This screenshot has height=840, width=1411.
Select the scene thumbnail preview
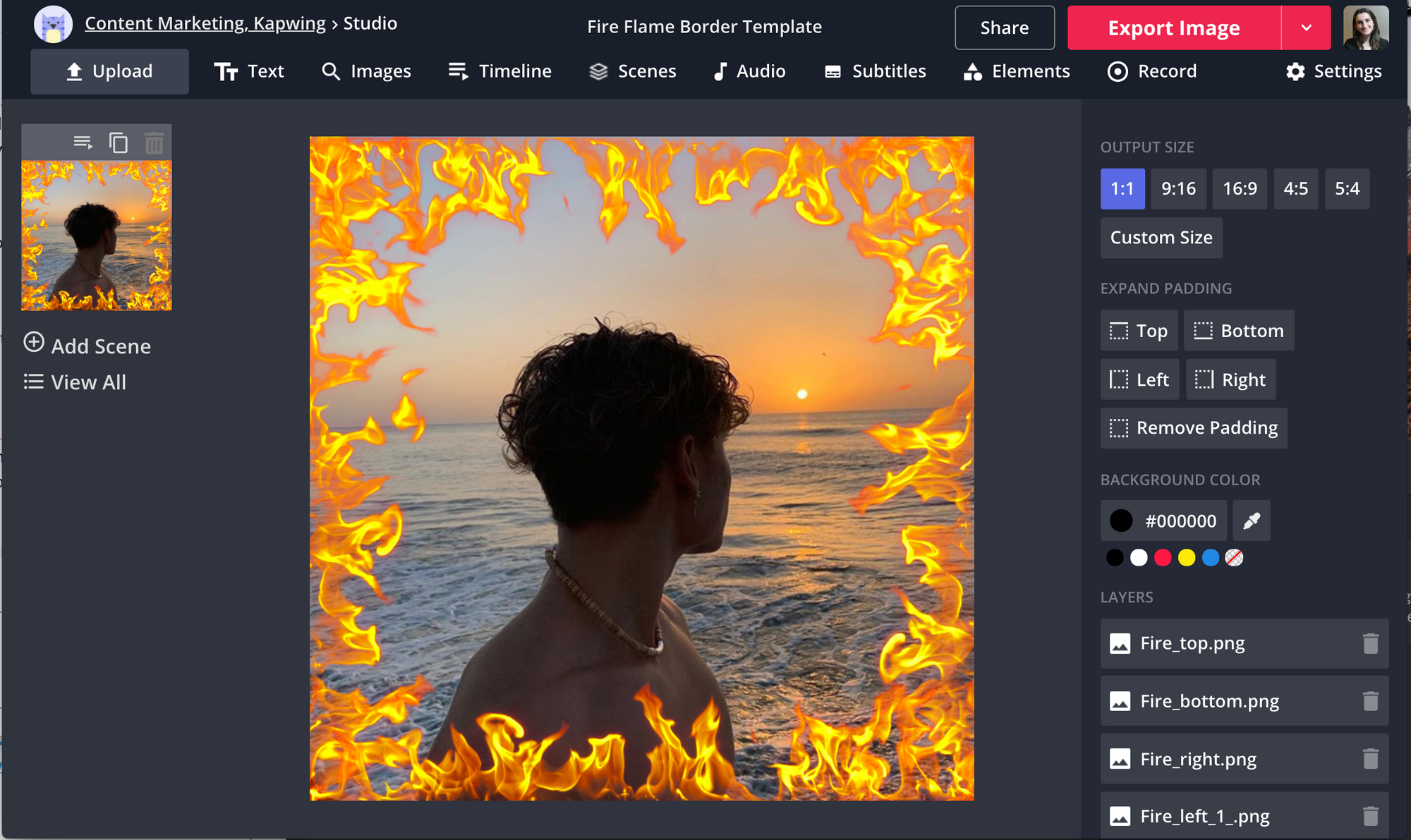(97, 236)
